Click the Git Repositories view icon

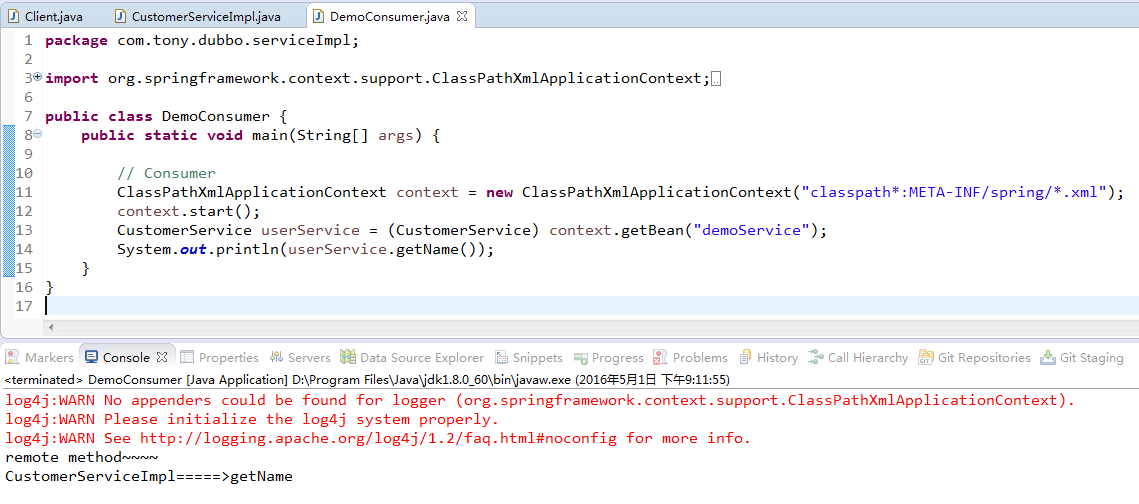click(x=925, y=357)
